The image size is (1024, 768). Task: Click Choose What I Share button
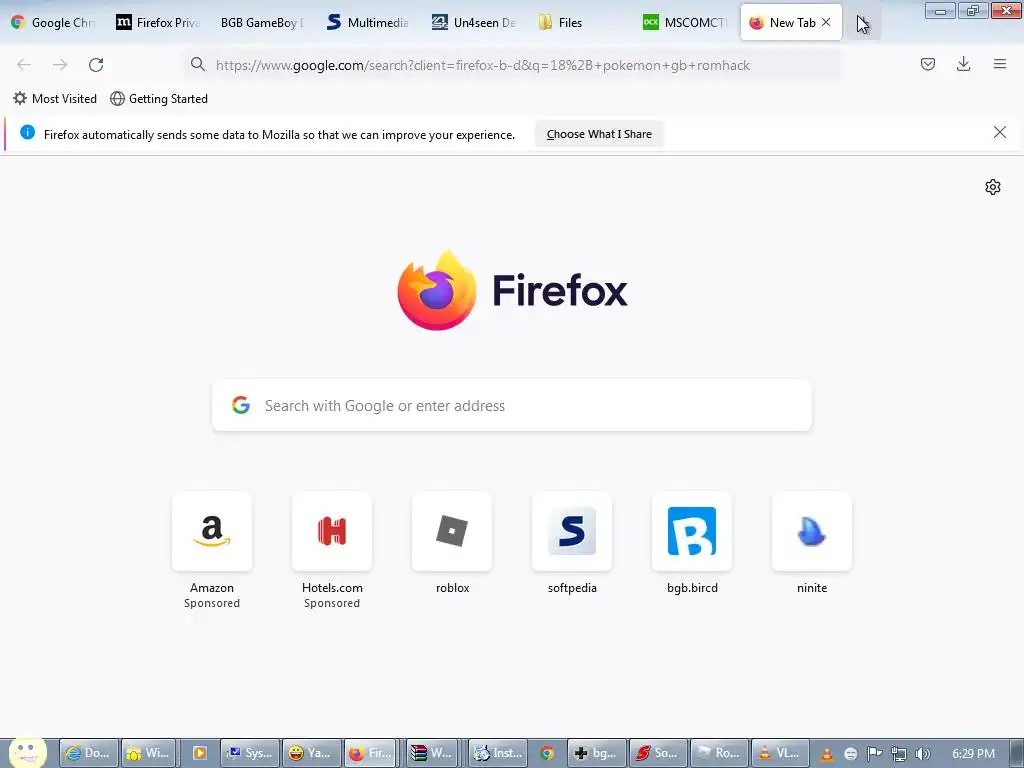599,134
